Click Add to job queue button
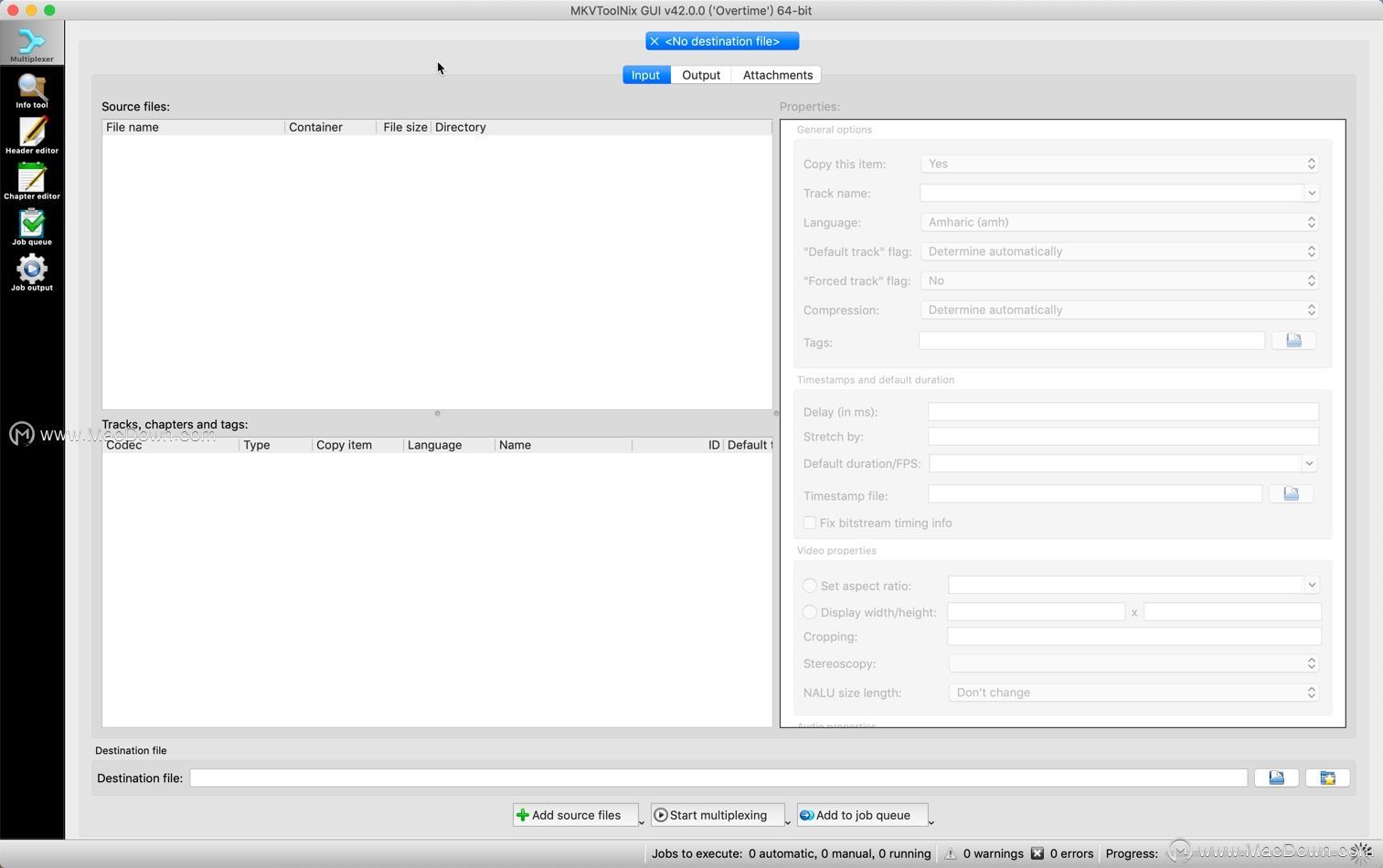Screen dimensions: 1383x868 point(862,815)
